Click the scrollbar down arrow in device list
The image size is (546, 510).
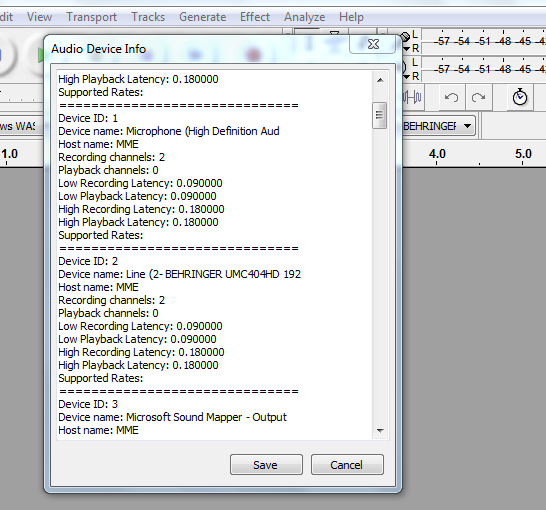(380, 431)
